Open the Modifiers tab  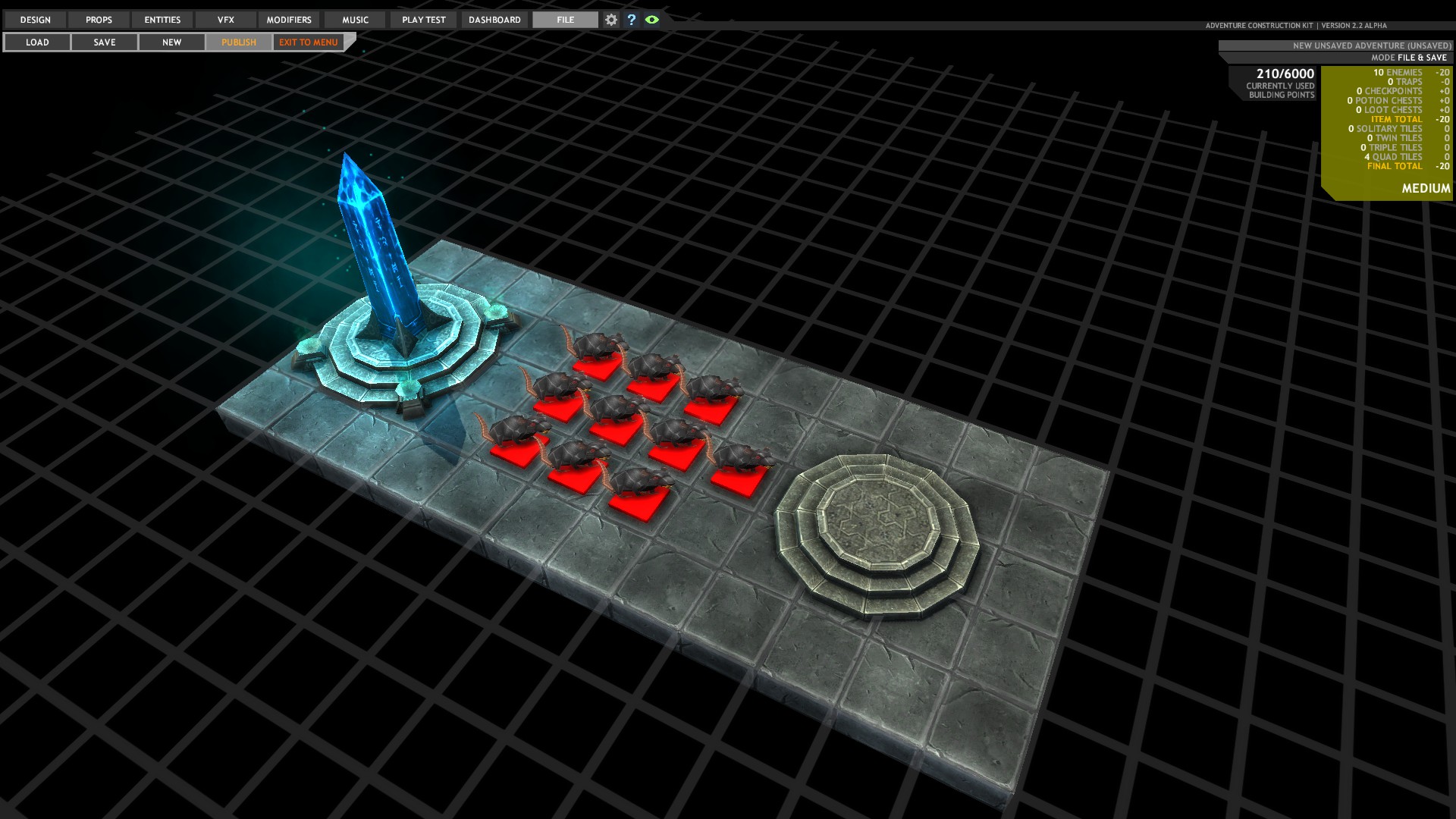pyautogui.click(x=289, y=20)
